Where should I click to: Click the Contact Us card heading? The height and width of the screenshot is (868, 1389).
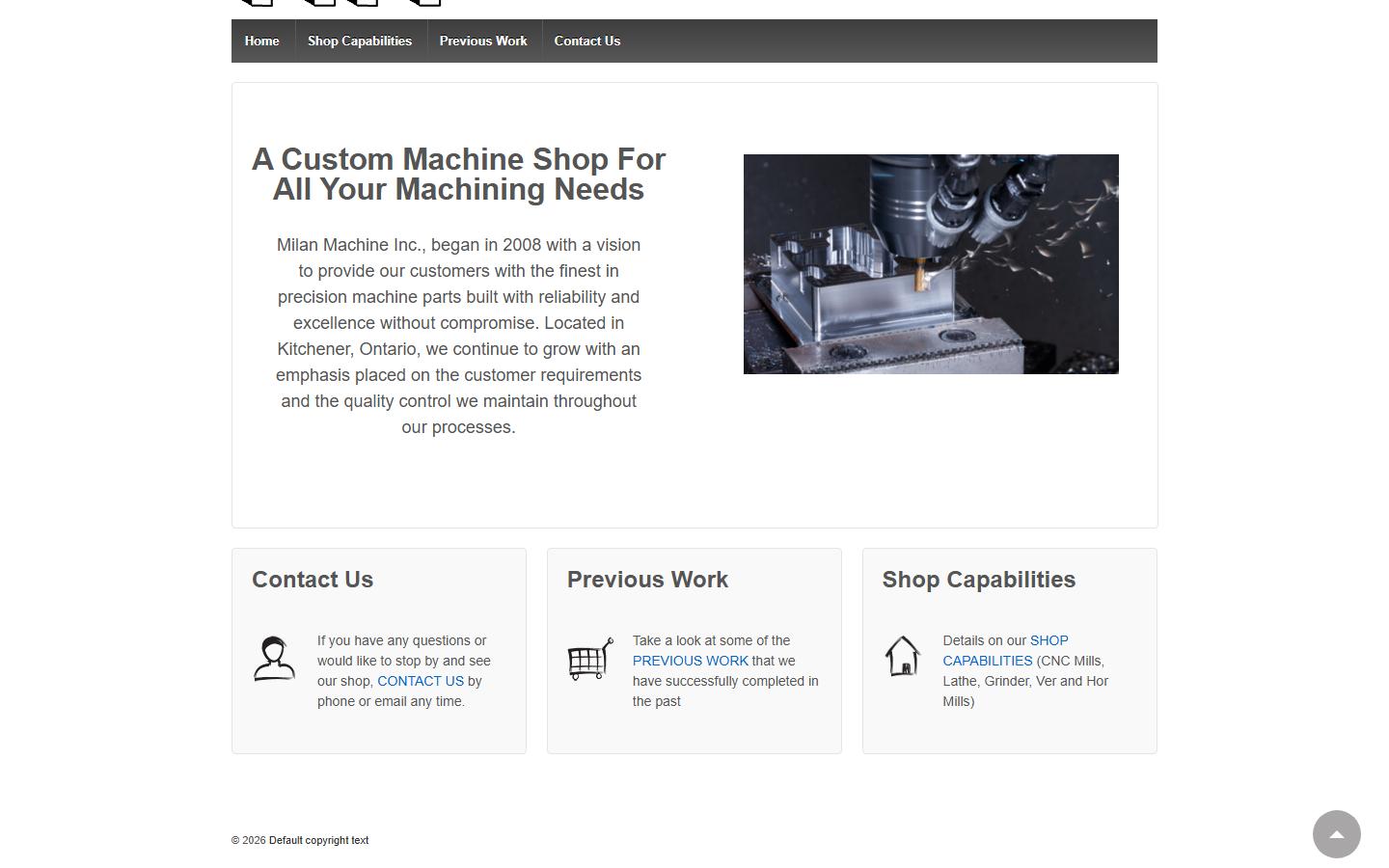pos(312,580)
